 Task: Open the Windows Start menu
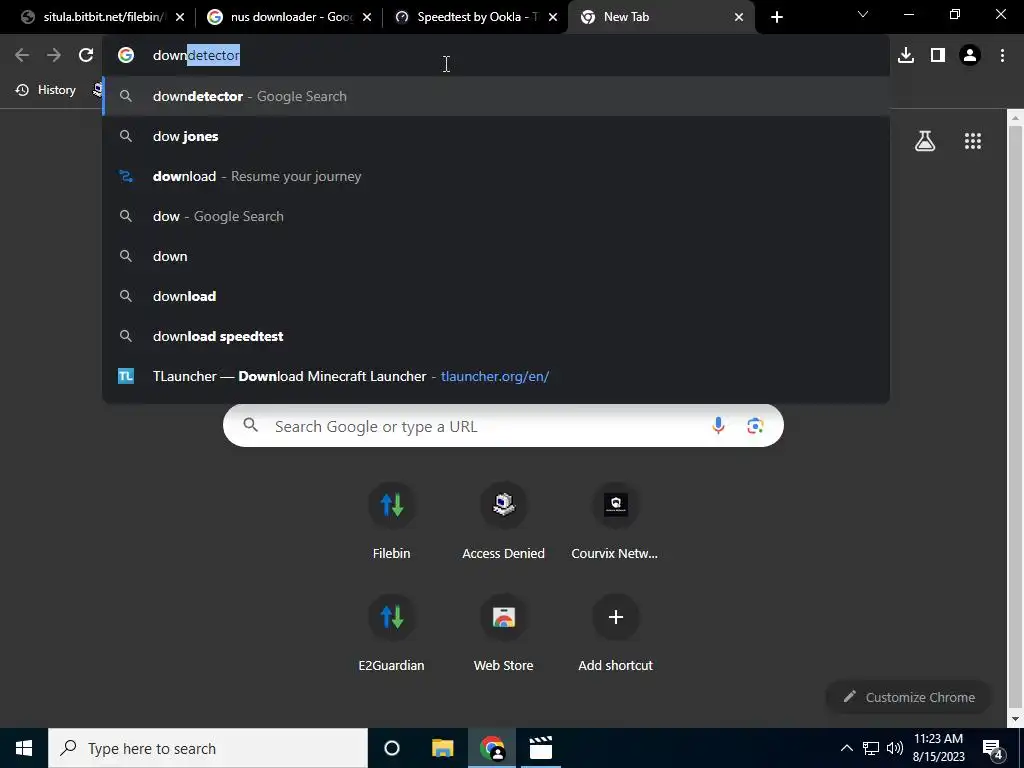[x=24, y=748]
